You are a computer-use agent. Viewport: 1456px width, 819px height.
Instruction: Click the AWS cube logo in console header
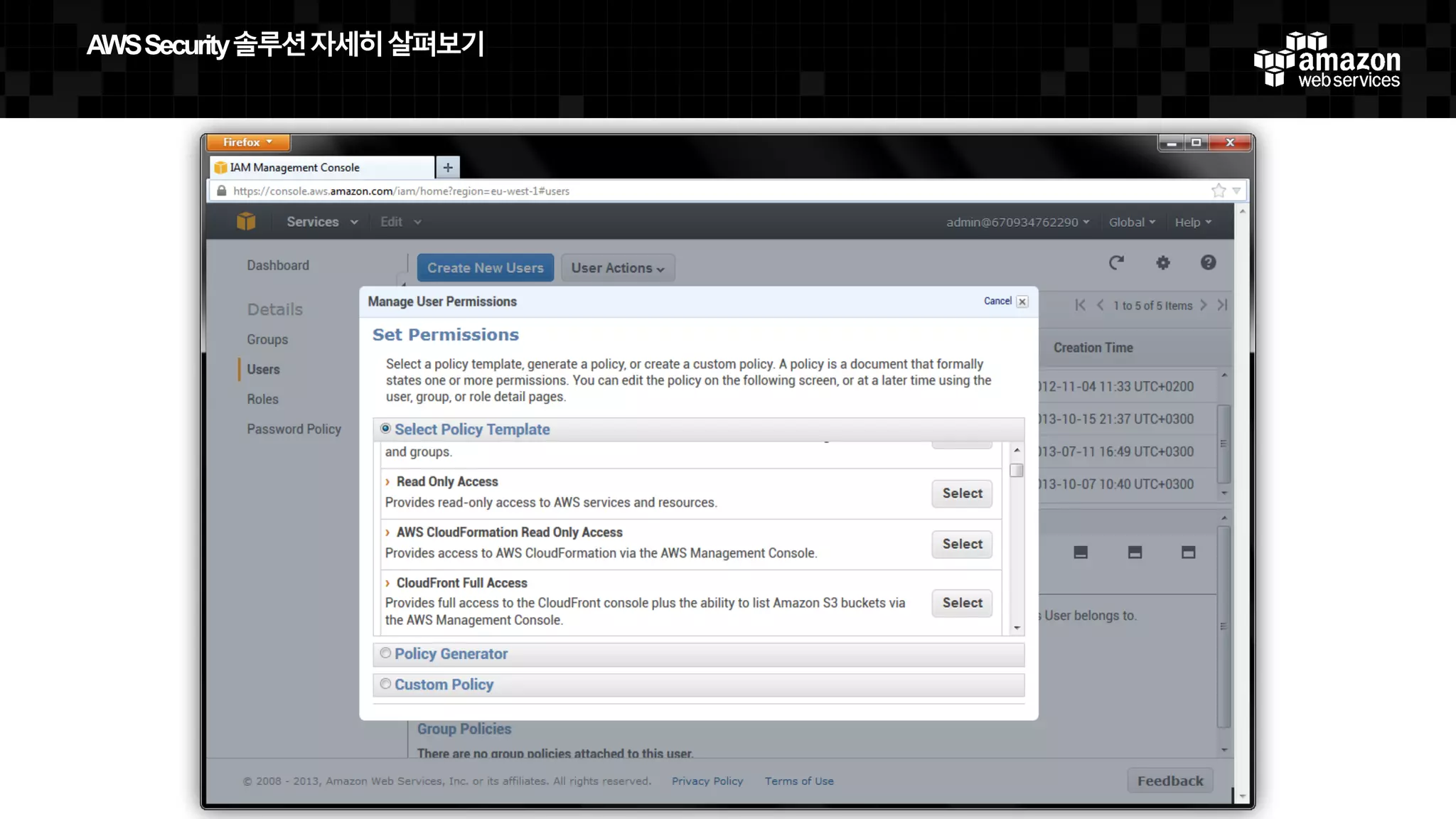click(246, 222)
